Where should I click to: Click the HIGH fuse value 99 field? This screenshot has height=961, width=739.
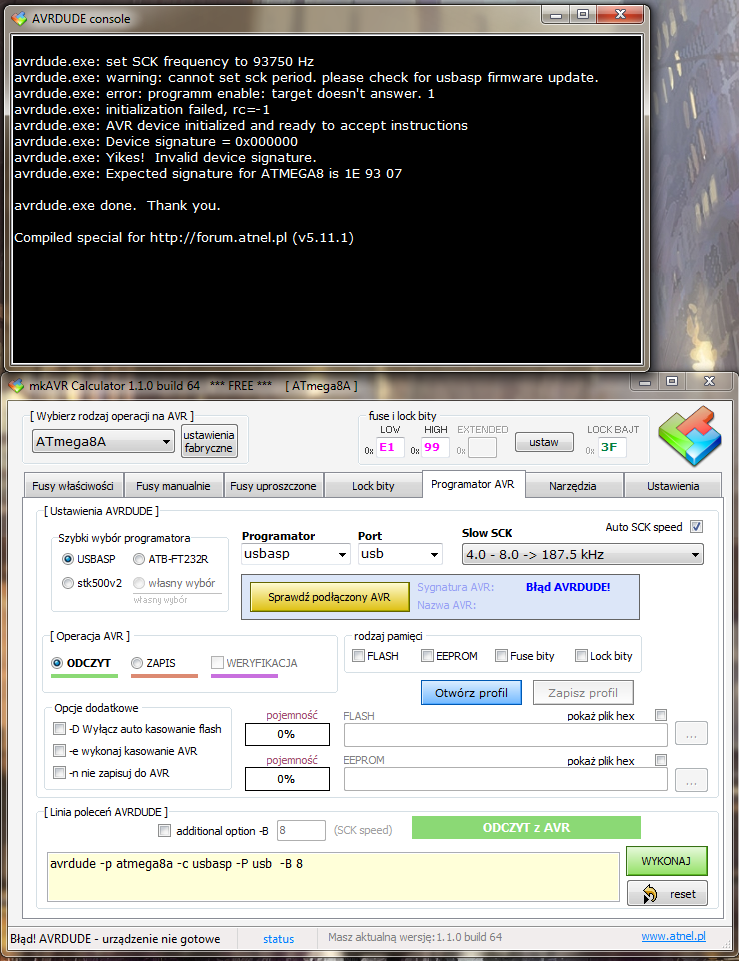[x=435, y=447]
